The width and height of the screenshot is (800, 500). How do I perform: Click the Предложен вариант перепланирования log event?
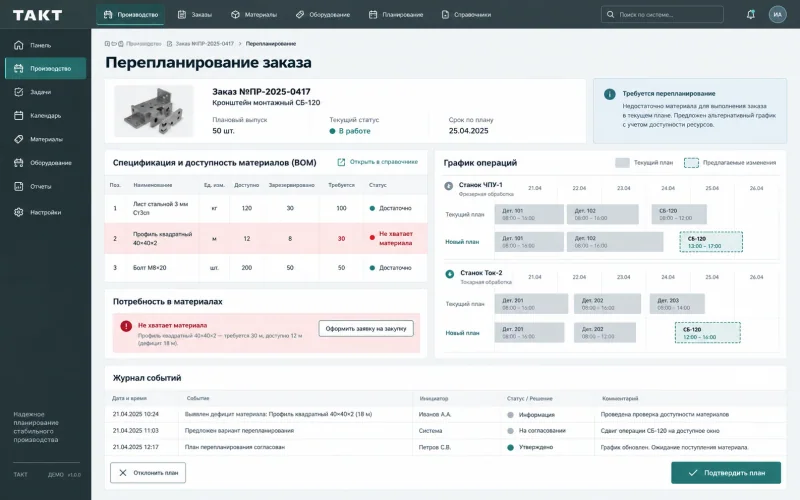pyautogui.click(x=239, y=431)
